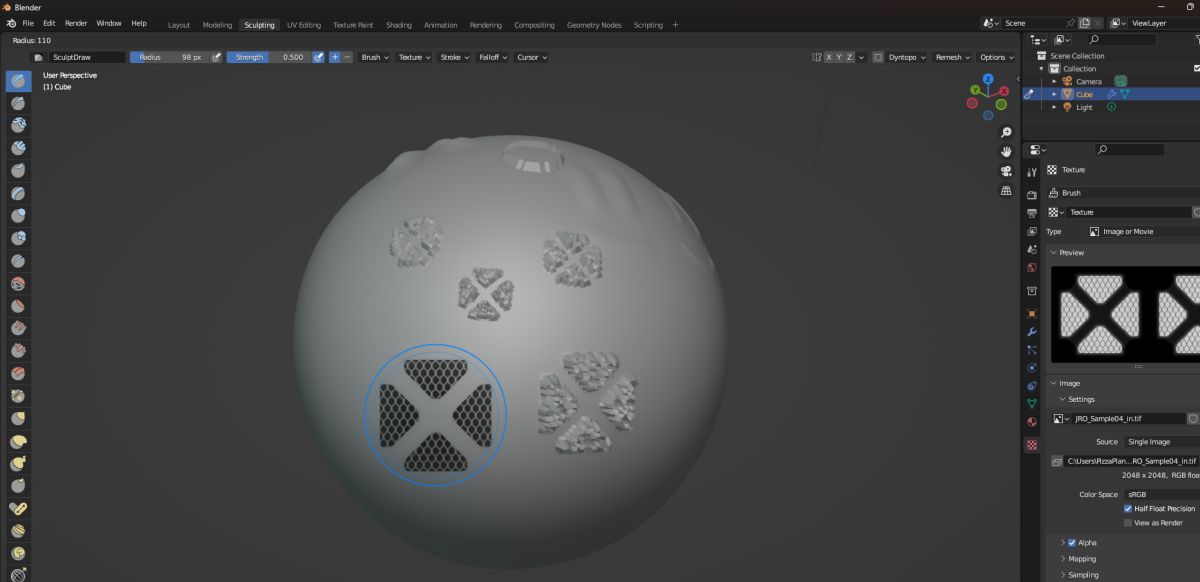Screen dimensions: 1200x582
Task: Open the Source Single Image dropdown
Action: (x=1161, y=441)
